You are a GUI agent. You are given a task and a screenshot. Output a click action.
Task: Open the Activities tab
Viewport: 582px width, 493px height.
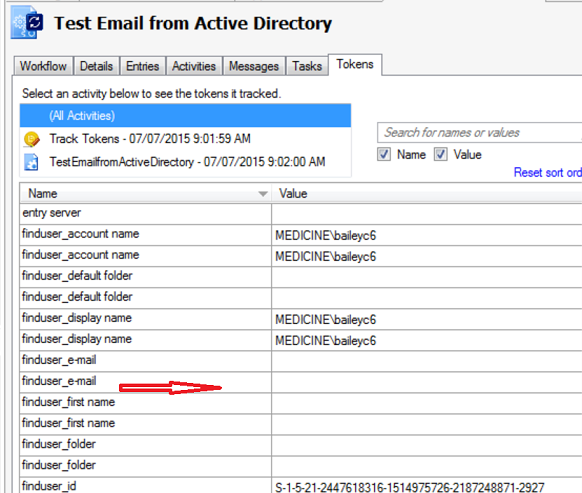click(x=194, y=66)
